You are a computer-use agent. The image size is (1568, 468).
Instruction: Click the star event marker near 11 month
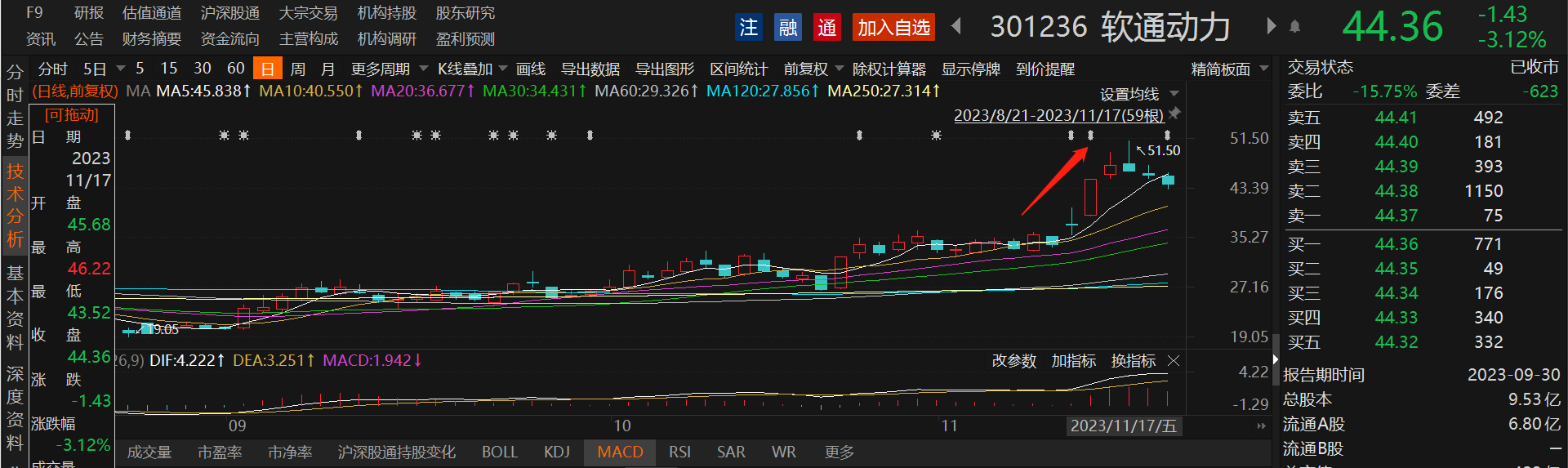point(936,135)
